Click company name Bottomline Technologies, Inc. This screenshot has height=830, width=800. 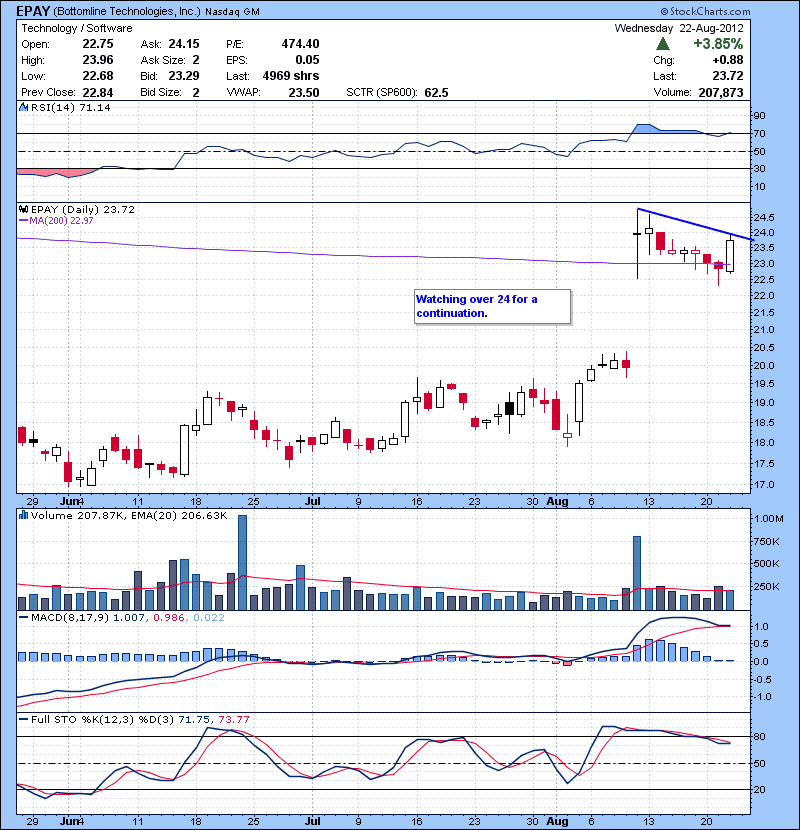(x=127, y=11)
